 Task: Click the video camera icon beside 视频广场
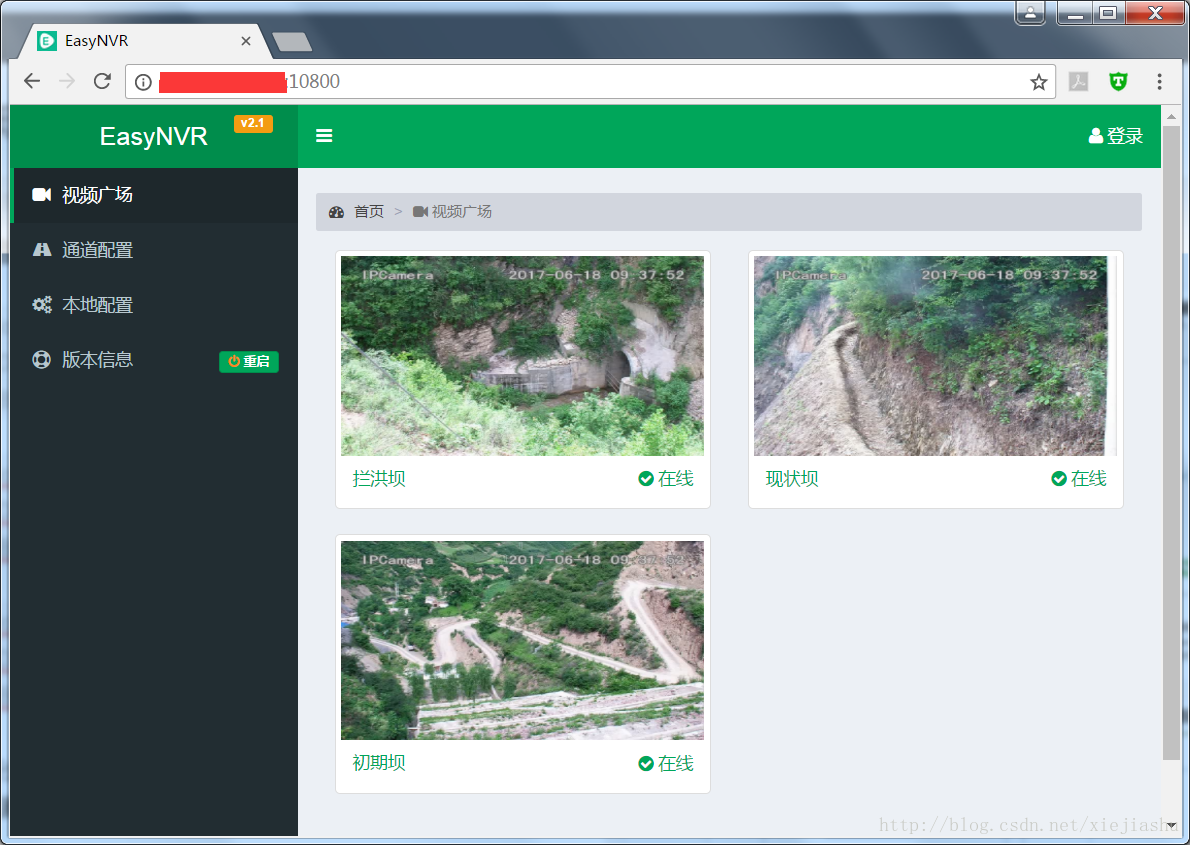[x=42, y=195]
